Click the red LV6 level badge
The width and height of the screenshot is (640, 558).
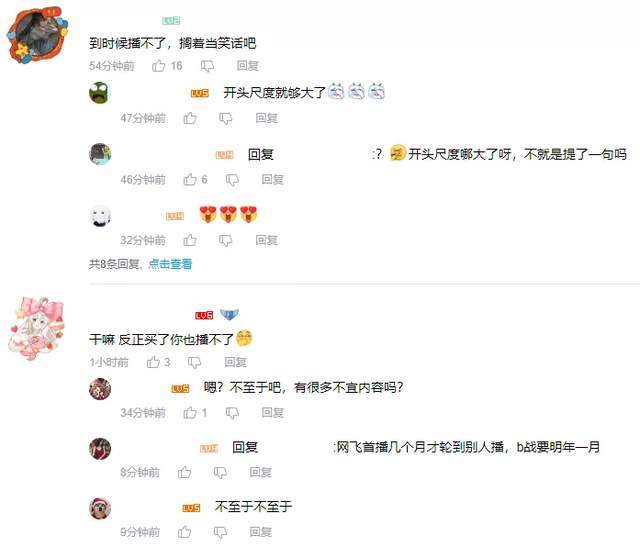[x=204, y=315]
